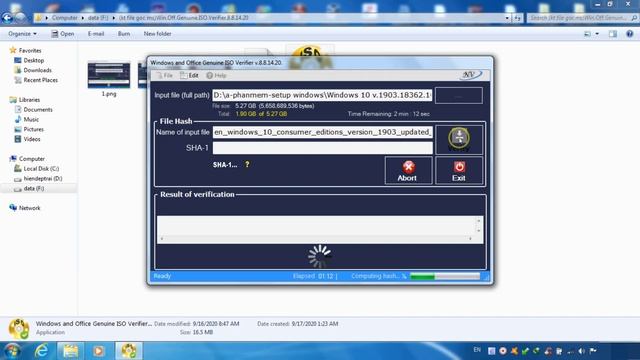Open the File menu in ISO Verifier
Screen dimensions: 640x360
(165, 76)
